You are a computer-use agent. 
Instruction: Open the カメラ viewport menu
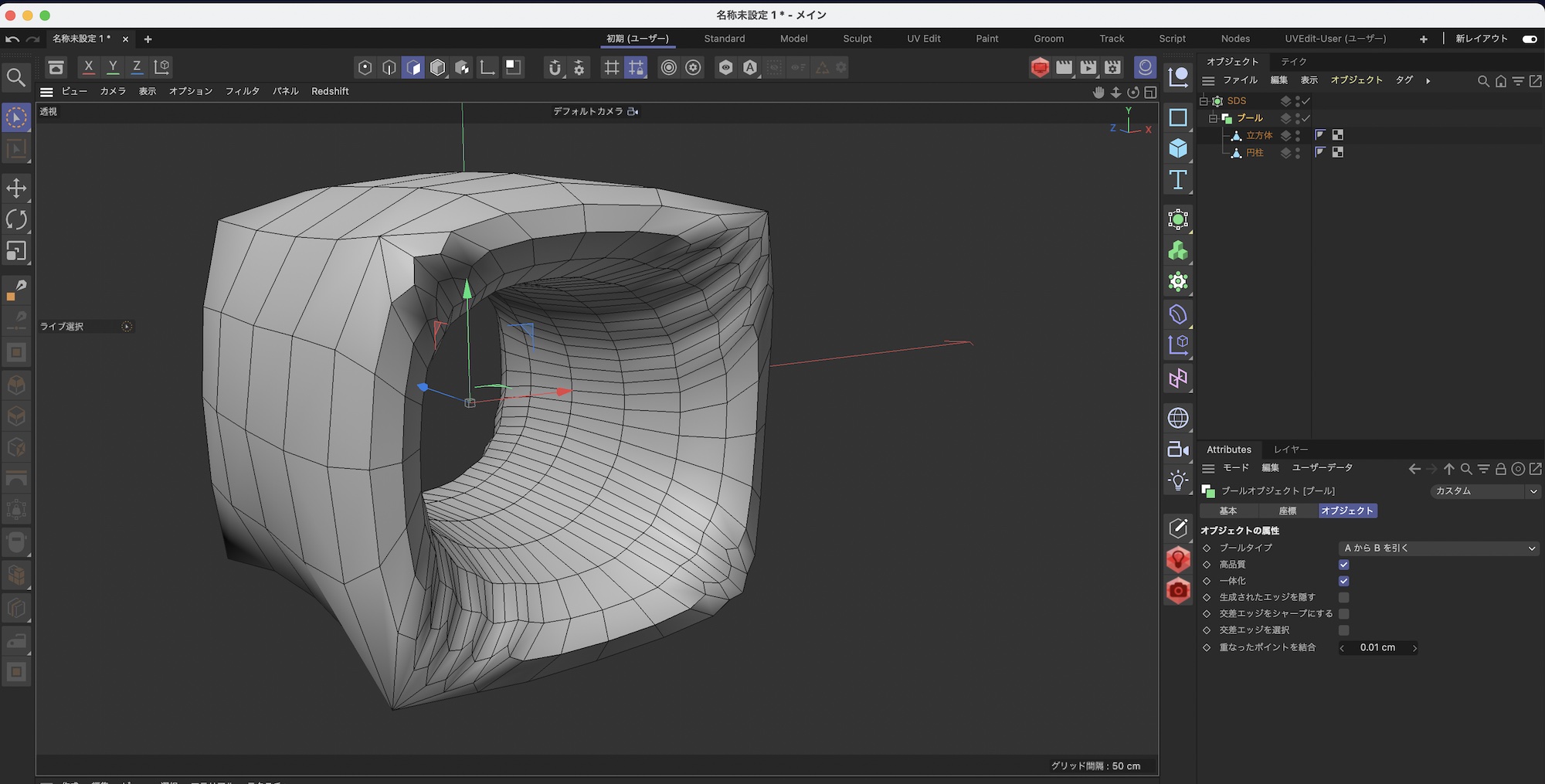pyautogui.click(x=113, y=91)
